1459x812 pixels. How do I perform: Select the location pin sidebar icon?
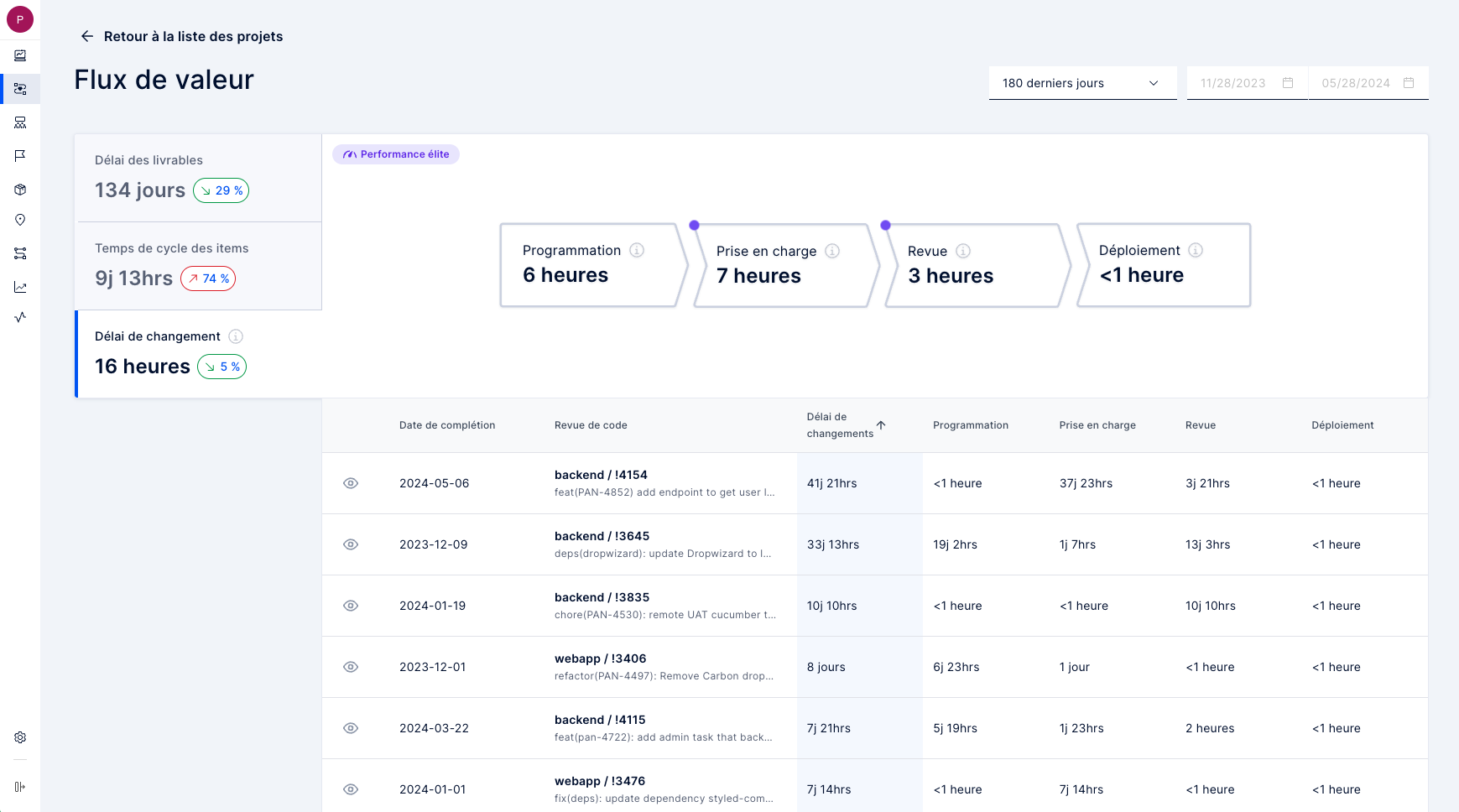pos(20,220)
